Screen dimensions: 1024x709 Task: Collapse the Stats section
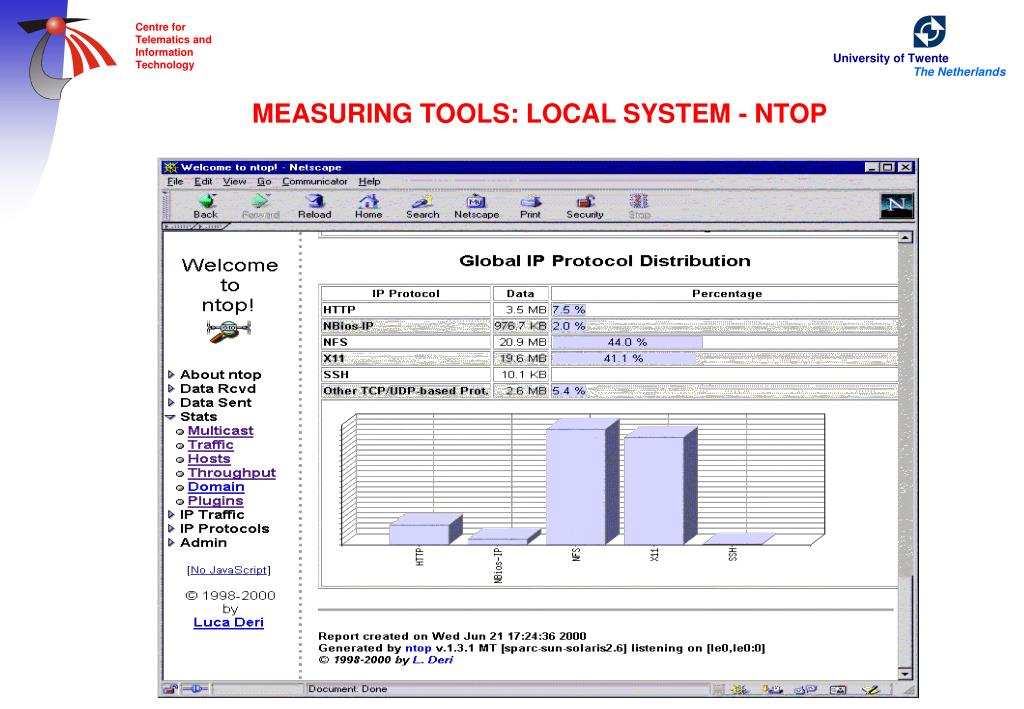coord(171,417)
